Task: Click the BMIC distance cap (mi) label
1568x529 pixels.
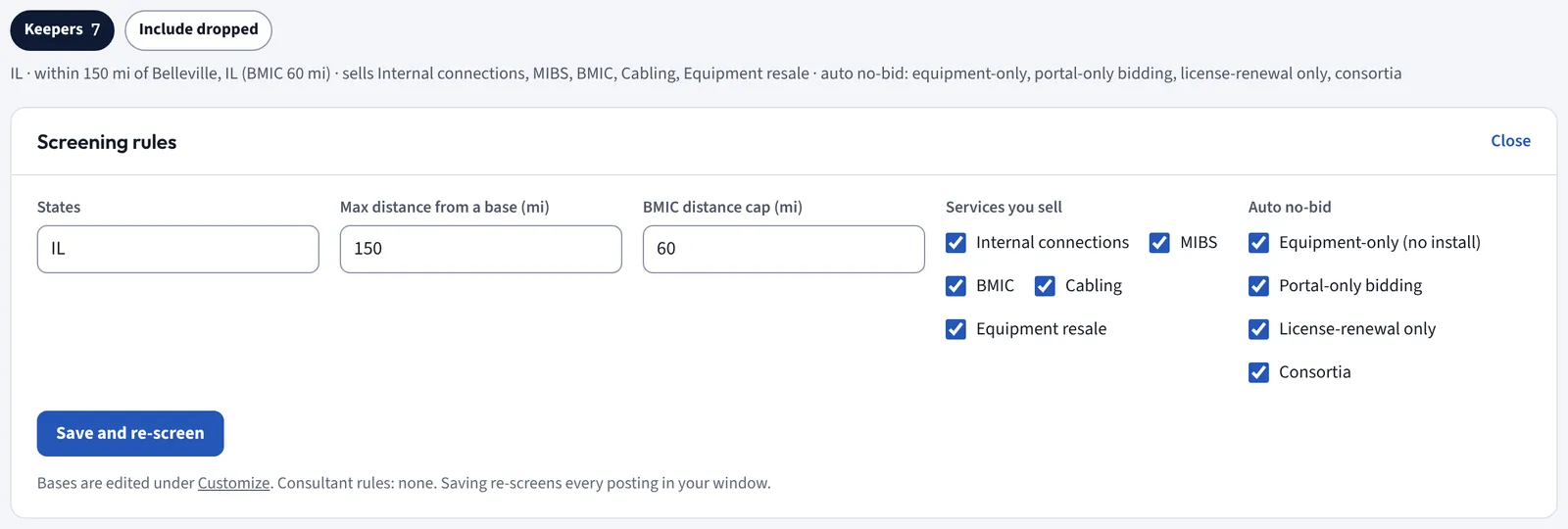Action: [x=722, y=207]
